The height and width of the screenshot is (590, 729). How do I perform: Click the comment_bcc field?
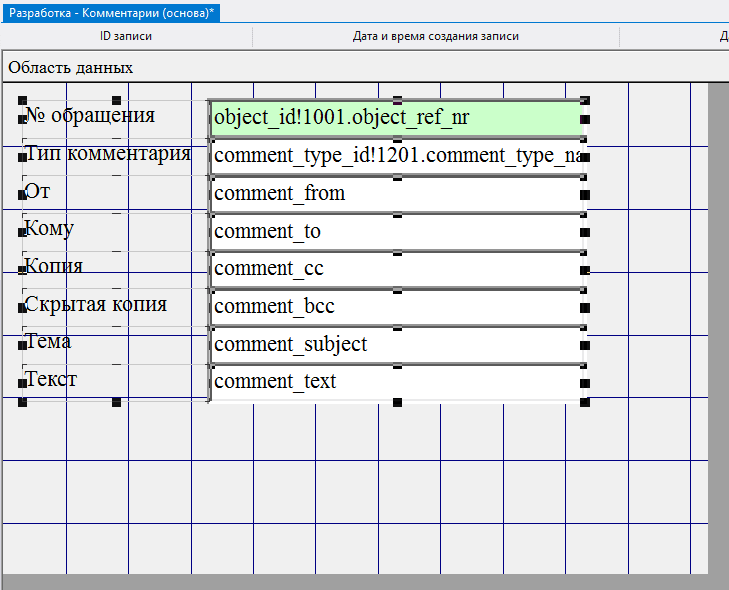[x=396, y=307]
